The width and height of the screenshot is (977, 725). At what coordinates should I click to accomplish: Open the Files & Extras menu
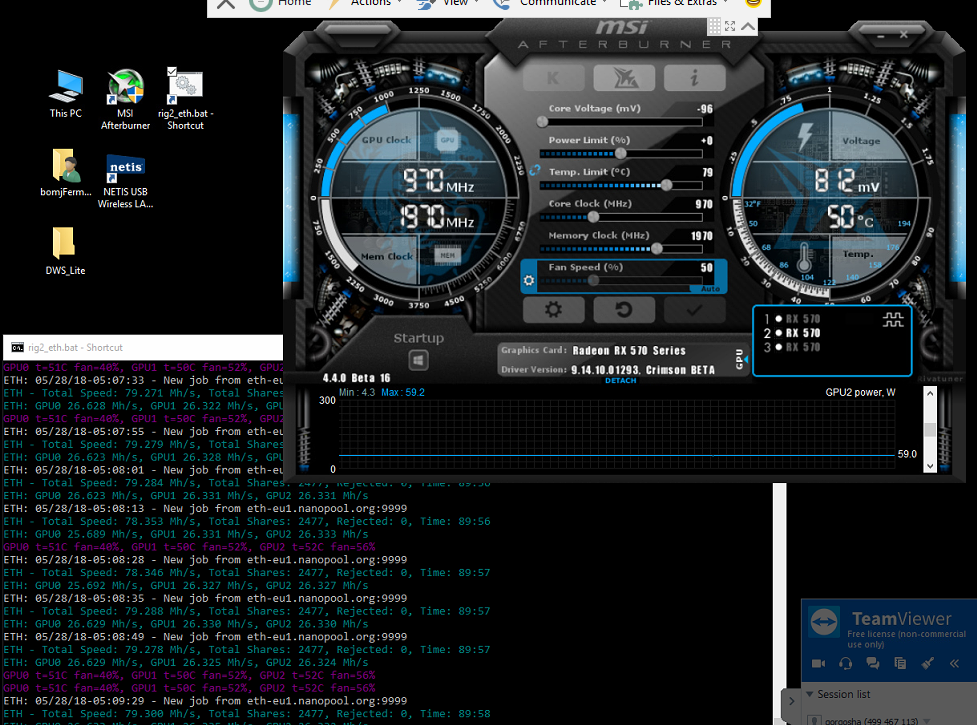click(x=674, y=3)
